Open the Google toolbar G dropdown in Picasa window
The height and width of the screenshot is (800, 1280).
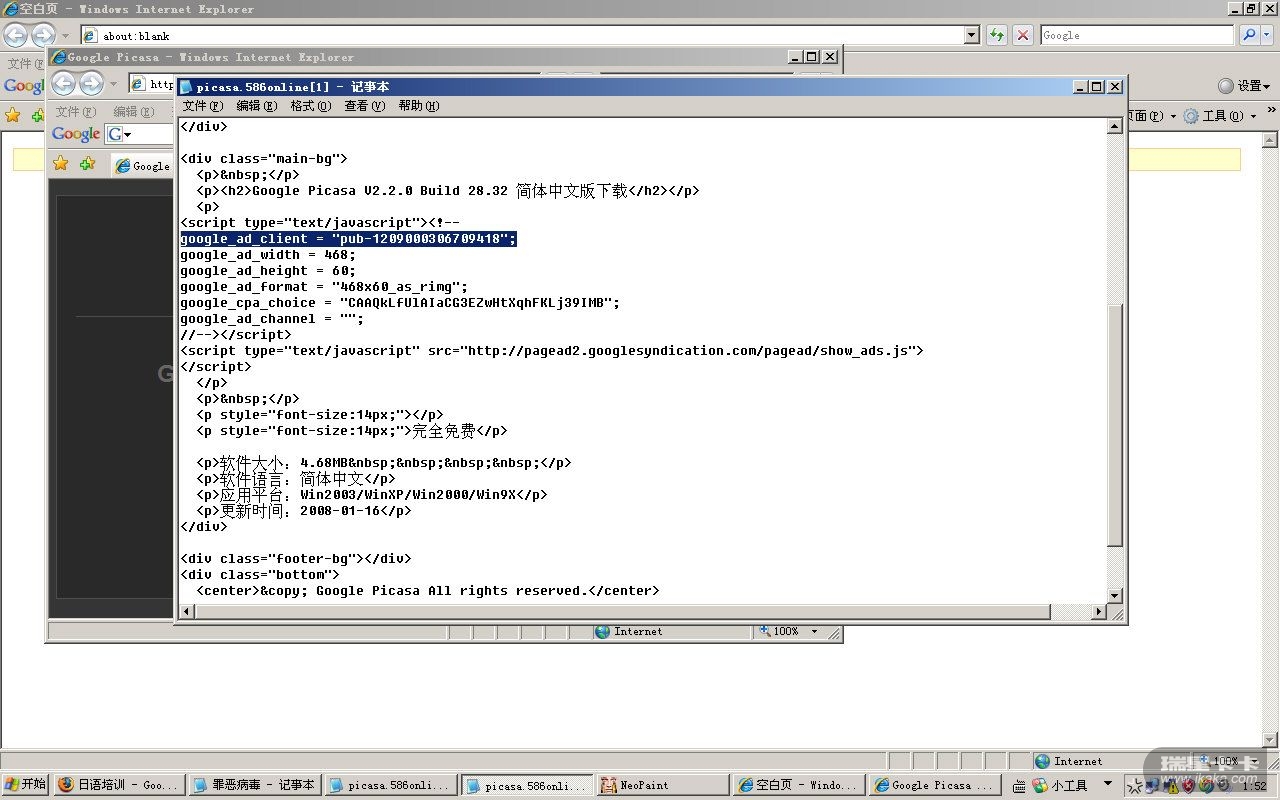tap(120, 134)
